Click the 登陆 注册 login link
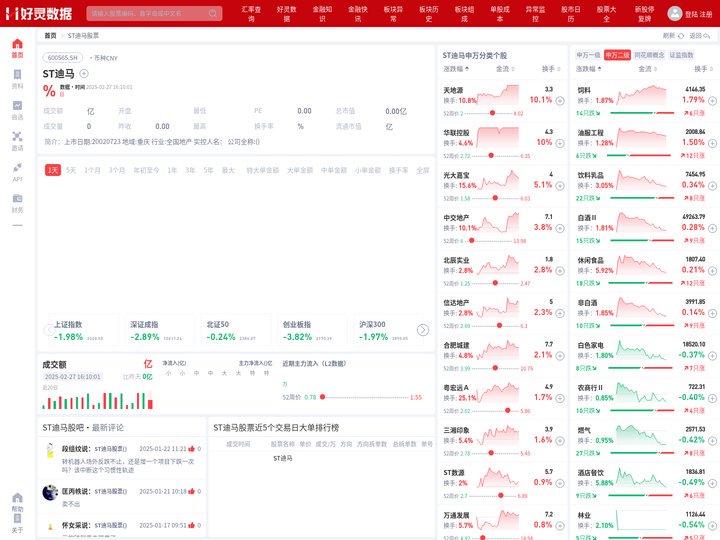 (698, 14)
